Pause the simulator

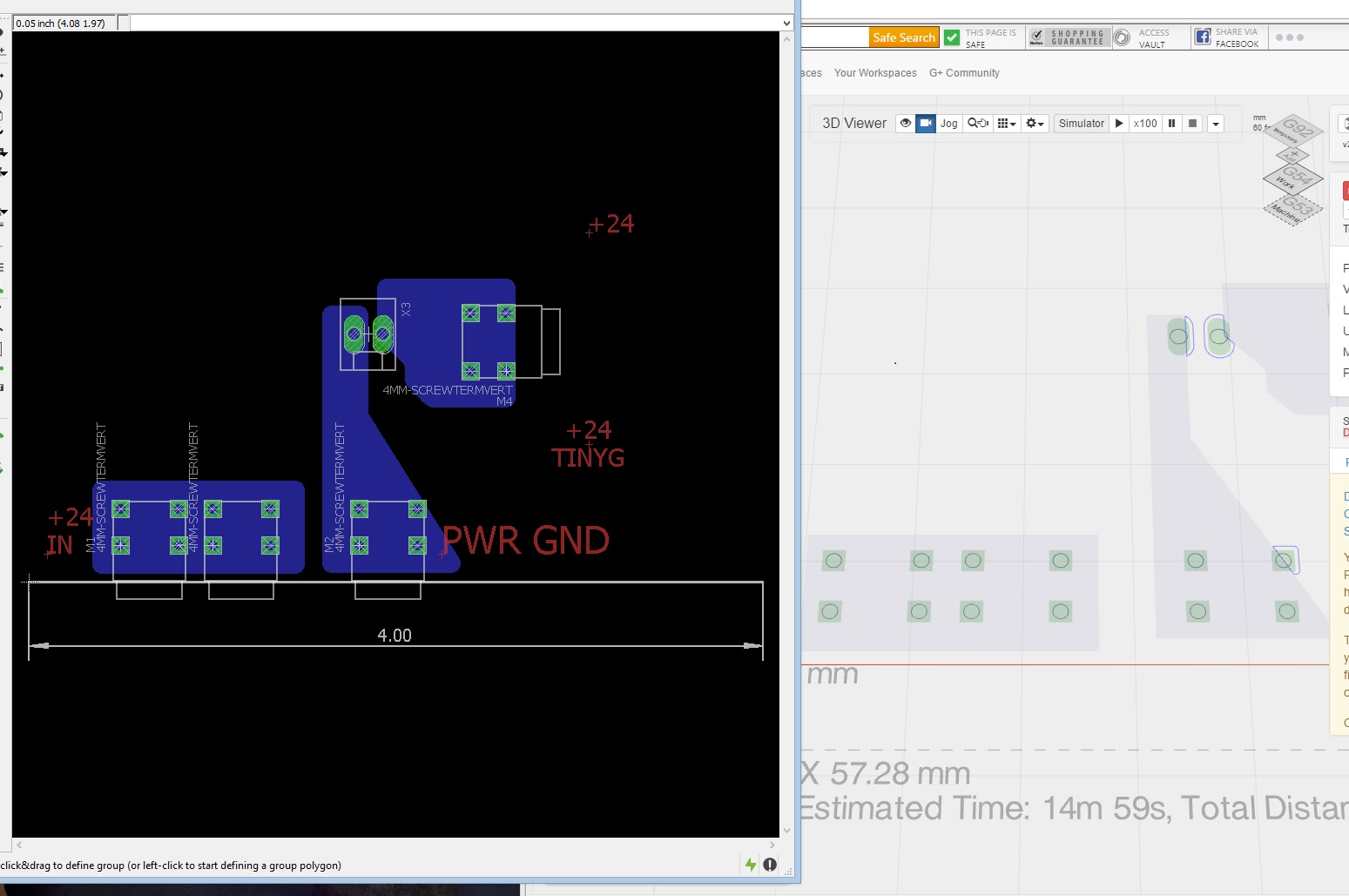1172,124
